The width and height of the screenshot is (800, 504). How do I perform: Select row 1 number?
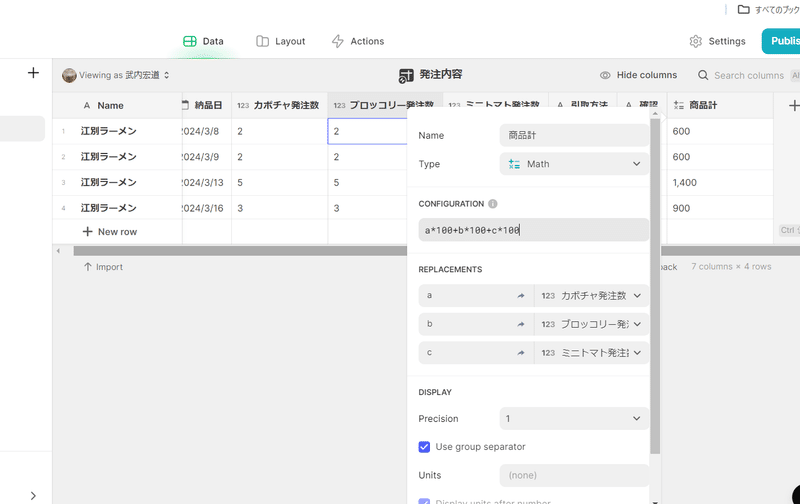click(63, 132)
